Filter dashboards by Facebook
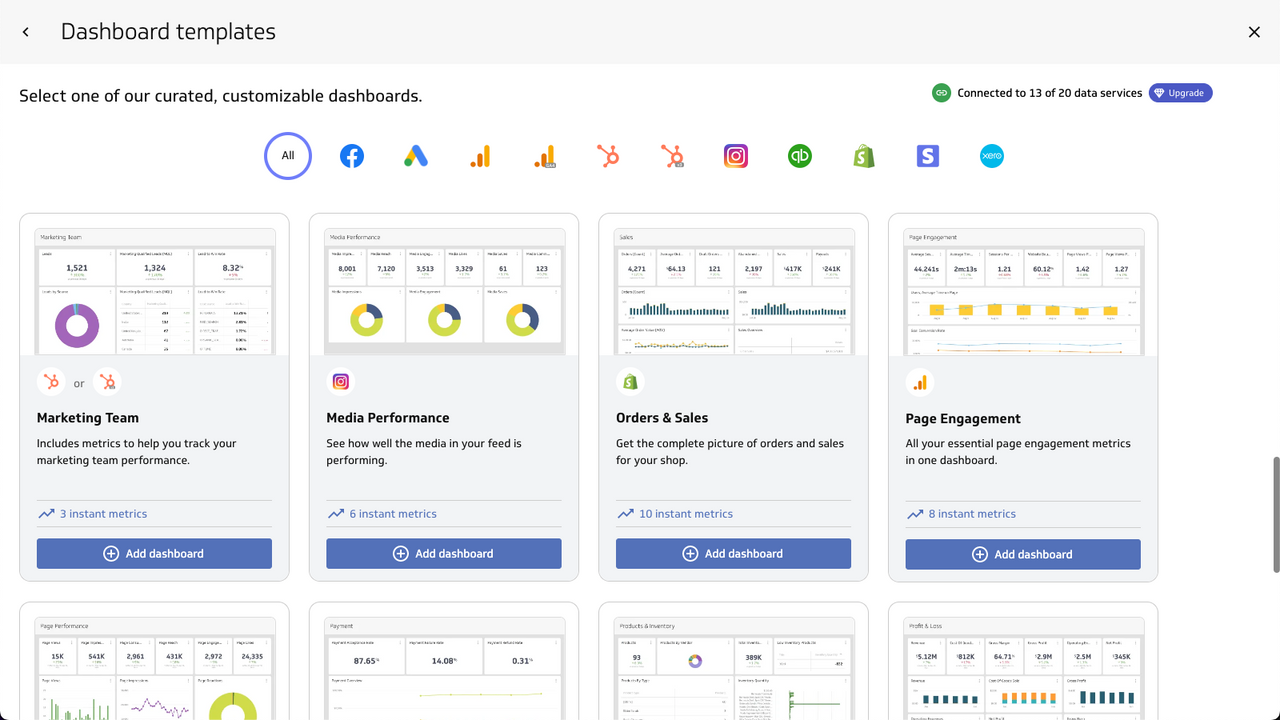This screenshot has height=720, width=1280. tap(352, 156)
